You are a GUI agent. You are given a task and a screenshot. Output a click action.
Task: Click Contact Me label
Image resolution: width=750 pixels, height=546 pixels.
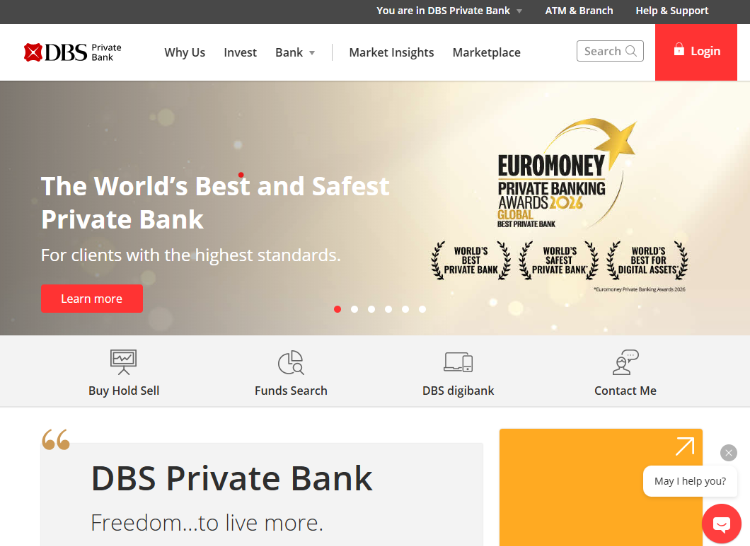tap(626, 391)
